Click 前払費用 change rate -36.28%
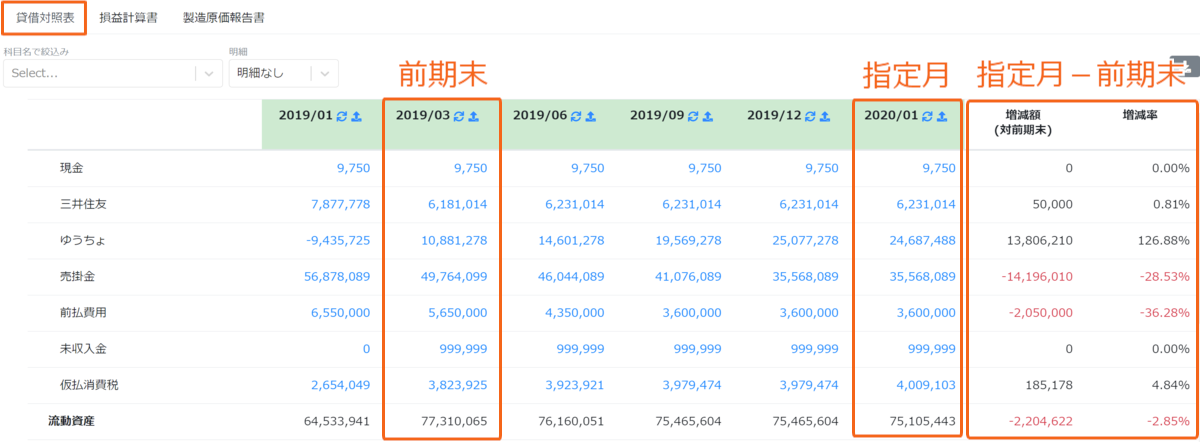1200x442 pixels. pyautogui.click(x=1165, y=313)
